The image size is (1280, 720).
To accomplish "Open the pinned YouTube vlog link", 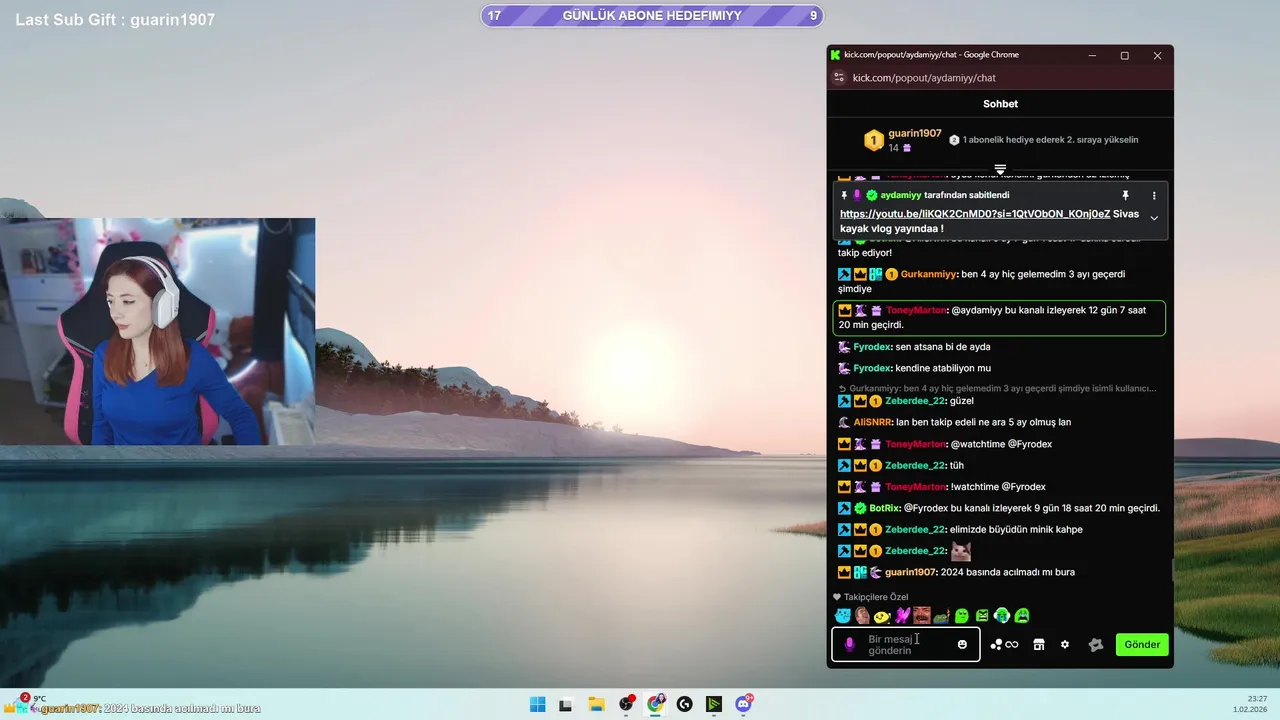I will pos(975,214).
